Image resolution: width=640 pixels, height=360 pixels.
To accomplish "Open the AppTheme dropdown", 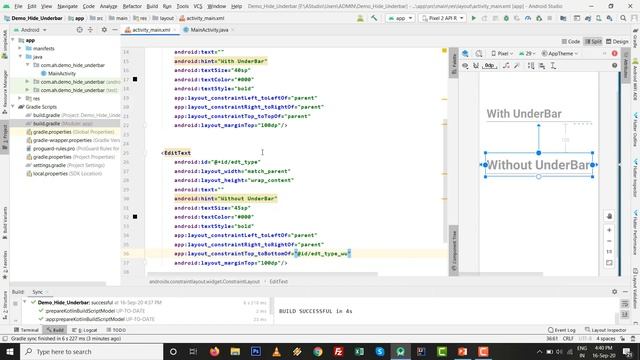I will [560, 53].
